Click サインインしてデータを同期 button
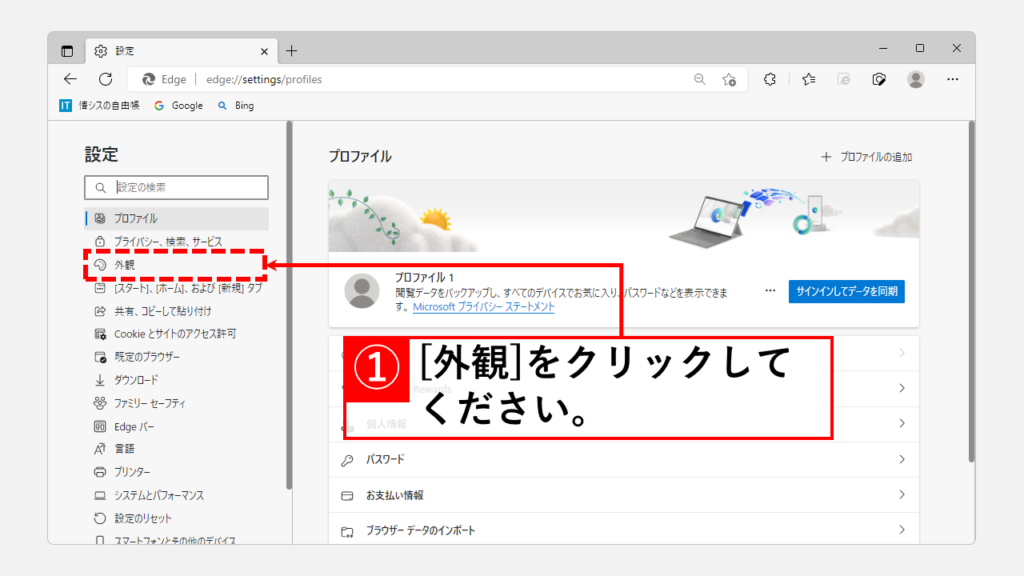Viewport: 1024px width, 576px height. 846,291
